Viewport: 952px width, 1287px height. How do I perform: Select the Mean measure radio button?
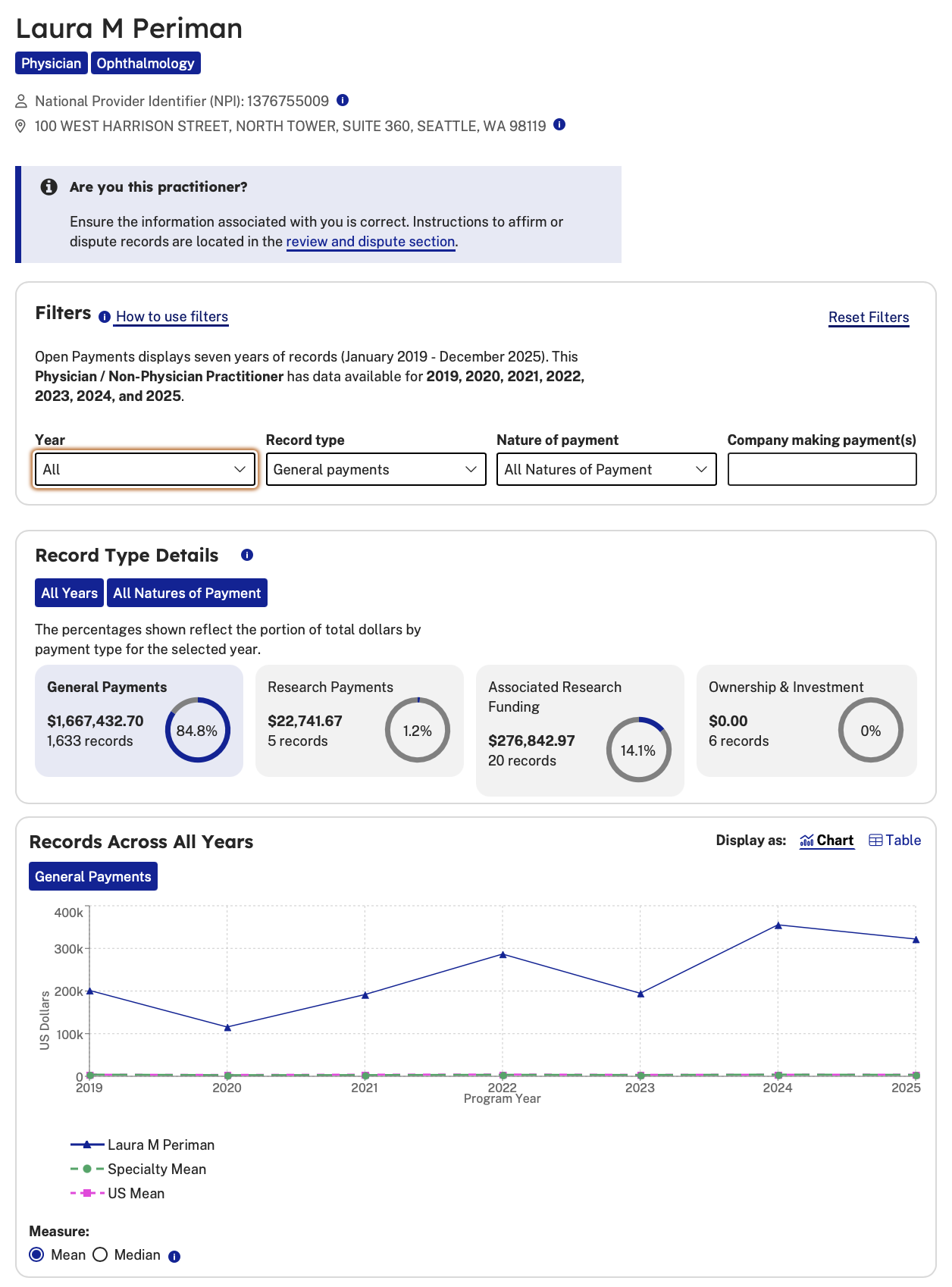click(36, 1254)
